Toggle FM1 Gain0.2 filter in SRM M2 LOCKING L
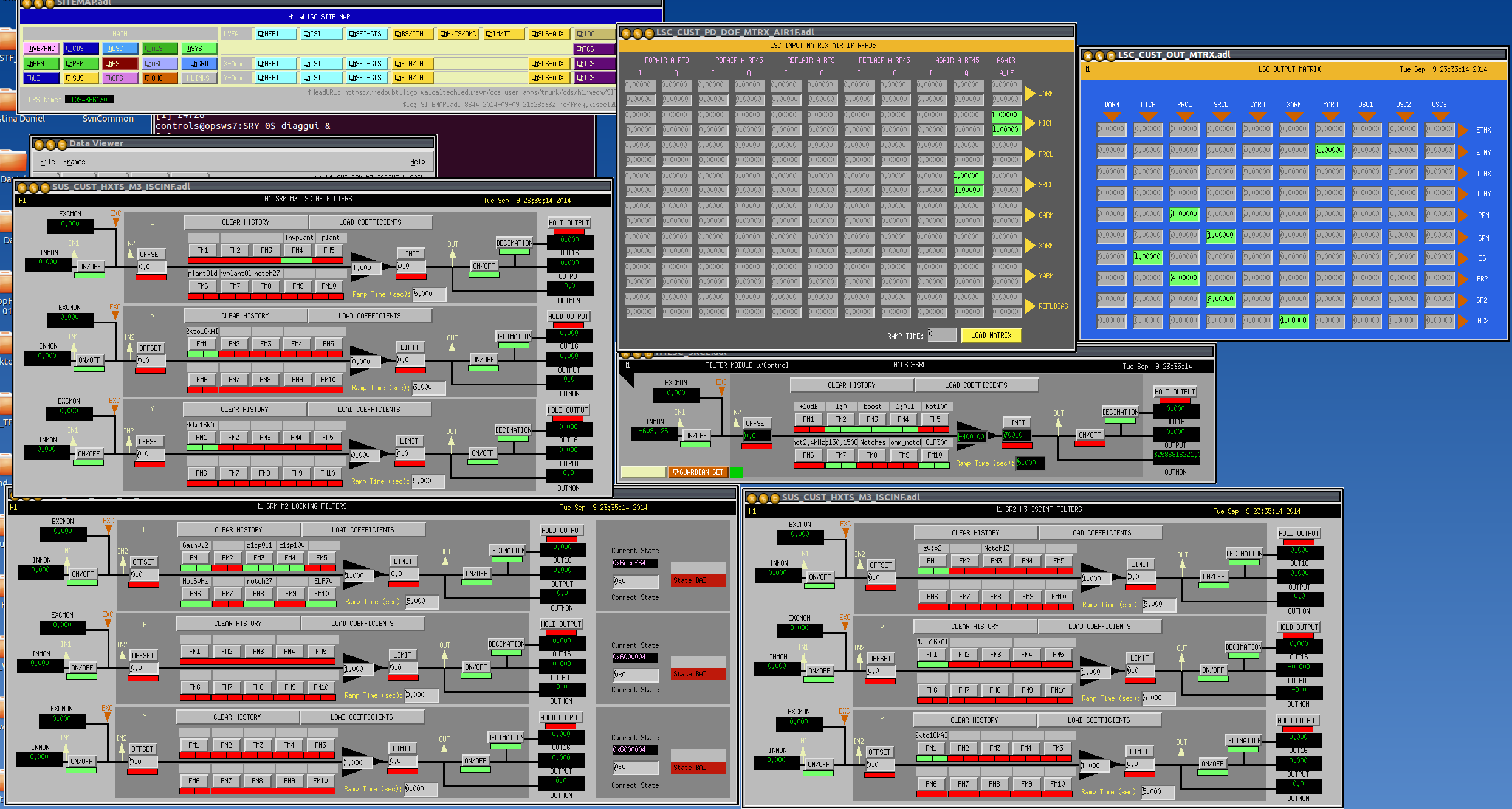The width and height of the screenshot is (1512, 809). click(x=195, y=558)
